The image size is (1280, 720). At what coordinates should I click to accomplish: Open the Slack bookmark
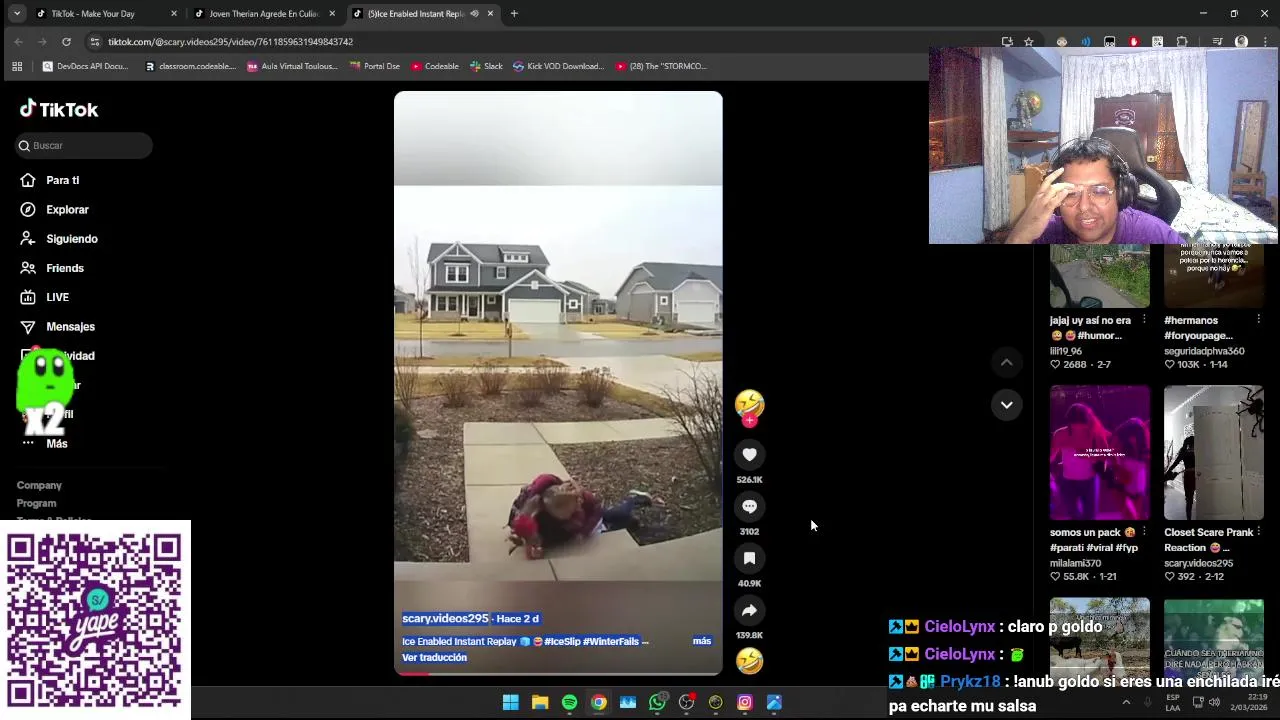point(485,66)
